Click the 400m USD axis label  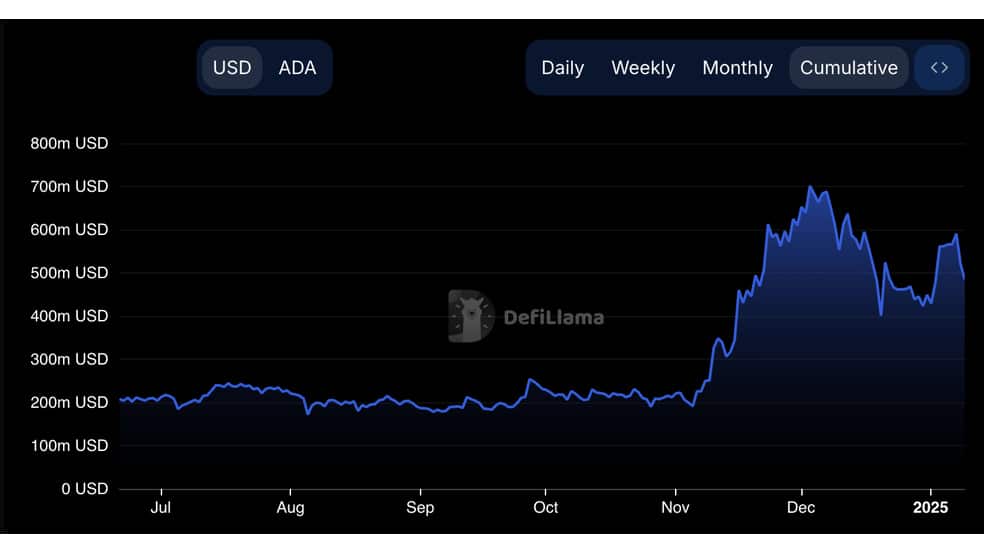[69, 316]
